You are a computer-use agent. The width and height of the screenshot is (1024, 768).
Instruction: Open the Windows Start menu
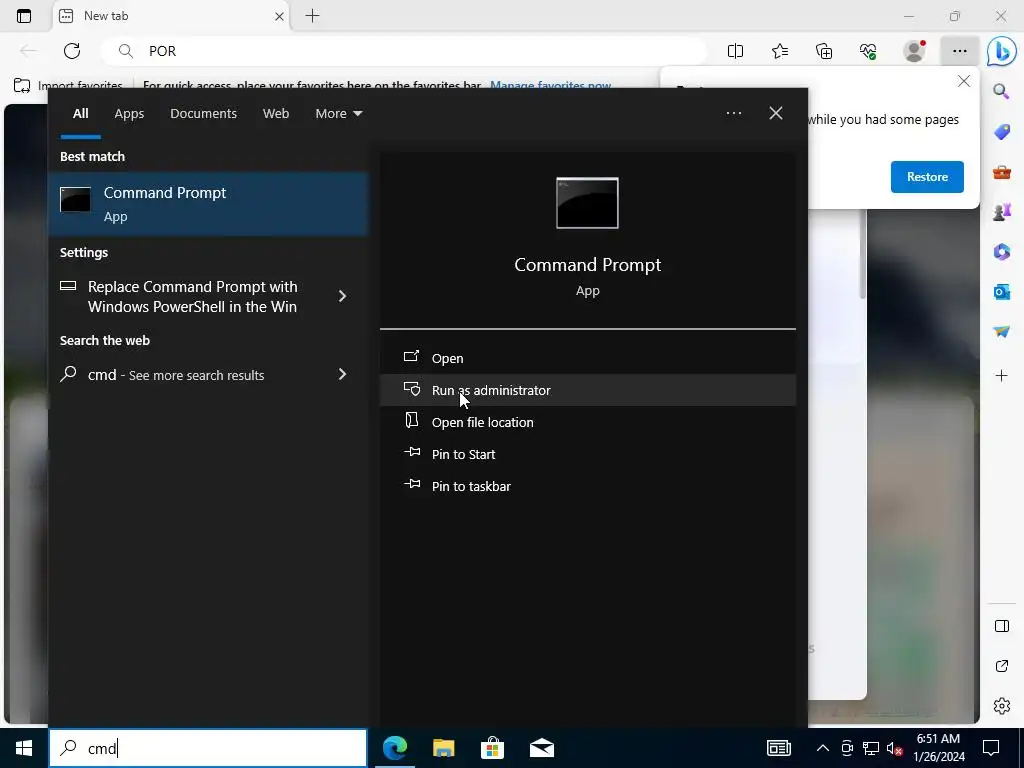[x=24, y=748]
